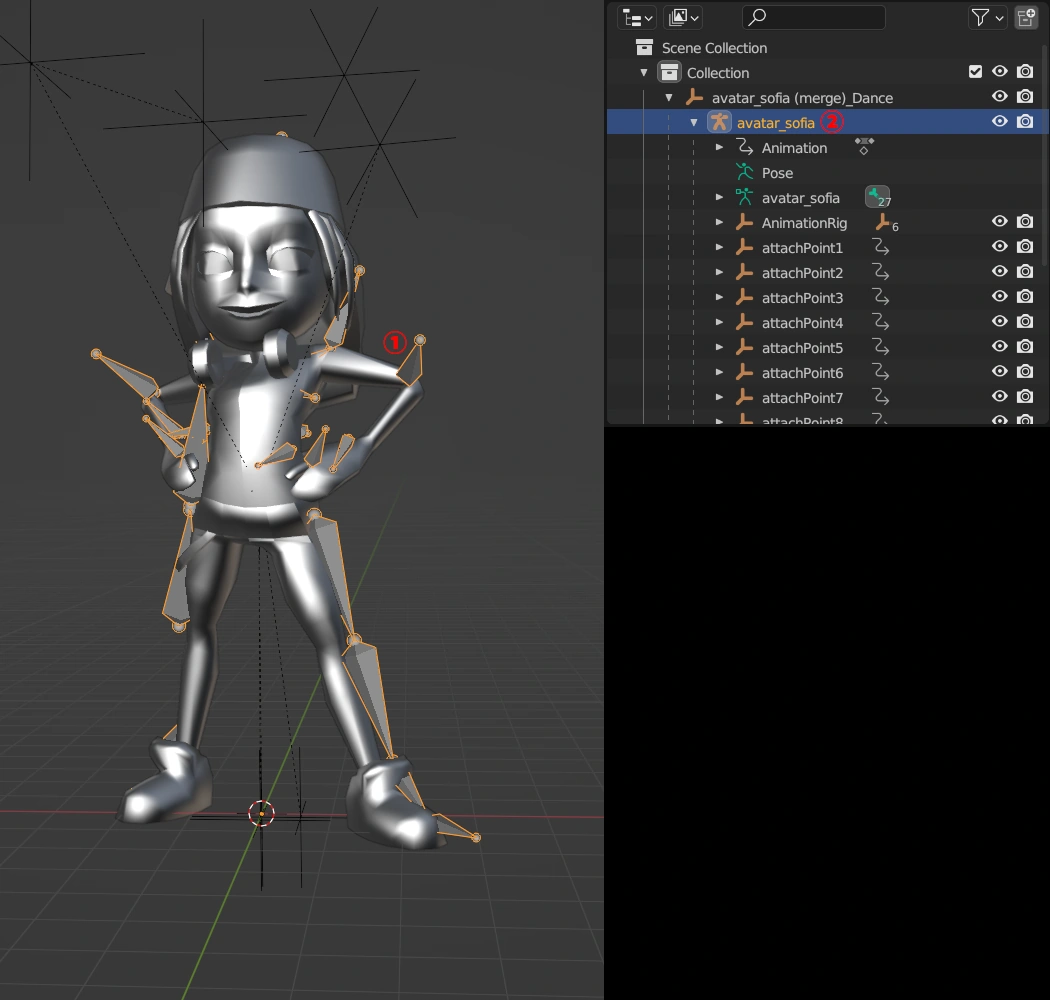Select attachPoint6 in the outliner
The height and width of the screenshot is (1000, 1050).
[x=802, y=373]
